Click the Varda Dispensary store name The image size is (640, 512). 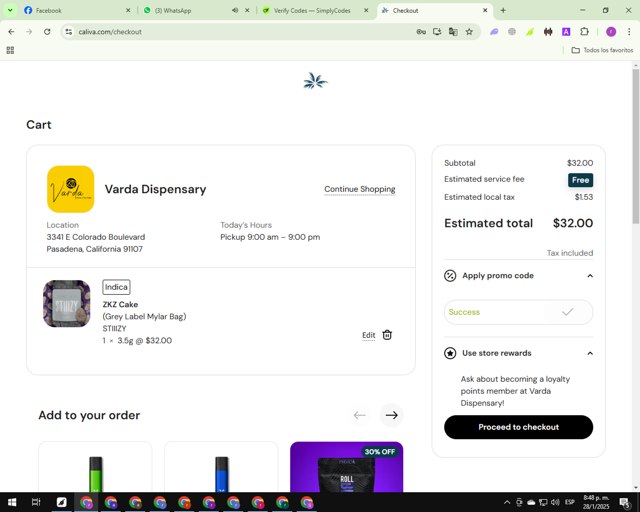pyautogui.click(x=156, y=189)
